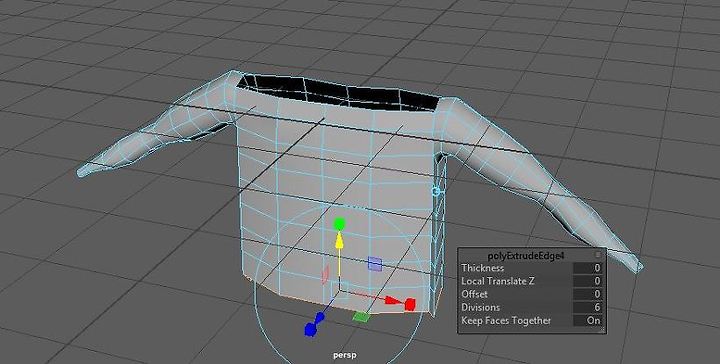
Task: Click the Thickness value field
Action: [587, 268]
